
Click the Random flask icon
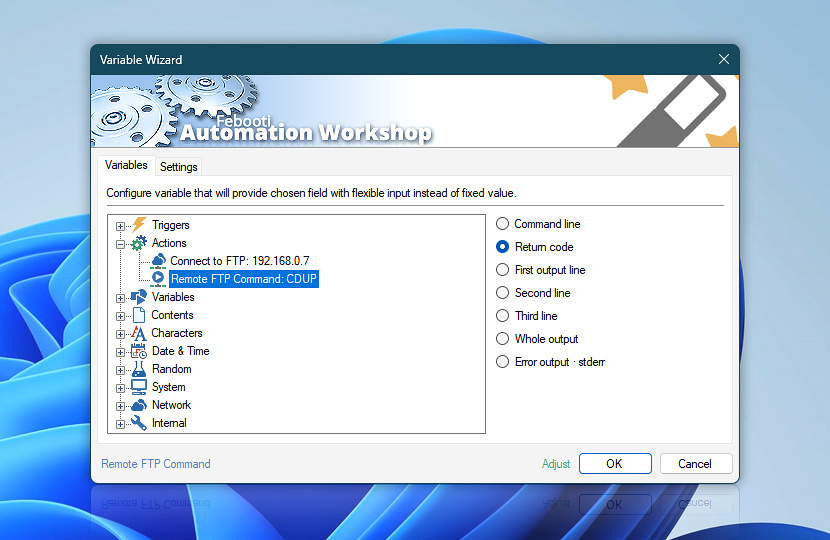pos(139,369)
